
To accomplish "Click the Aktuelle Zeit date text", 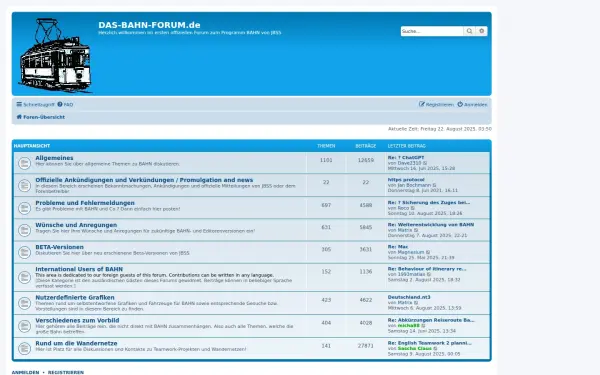I will pyautogui.click(x=440, y=129).
